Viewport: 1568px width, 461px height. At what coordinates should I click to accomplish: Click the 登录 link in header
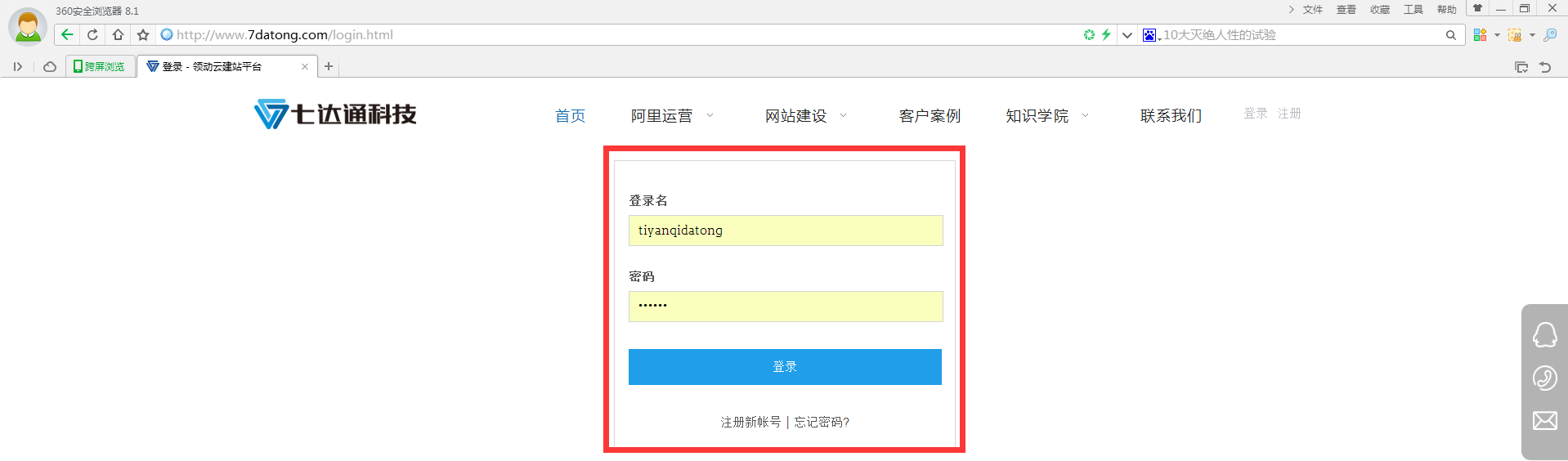[x=1255, y=114]
